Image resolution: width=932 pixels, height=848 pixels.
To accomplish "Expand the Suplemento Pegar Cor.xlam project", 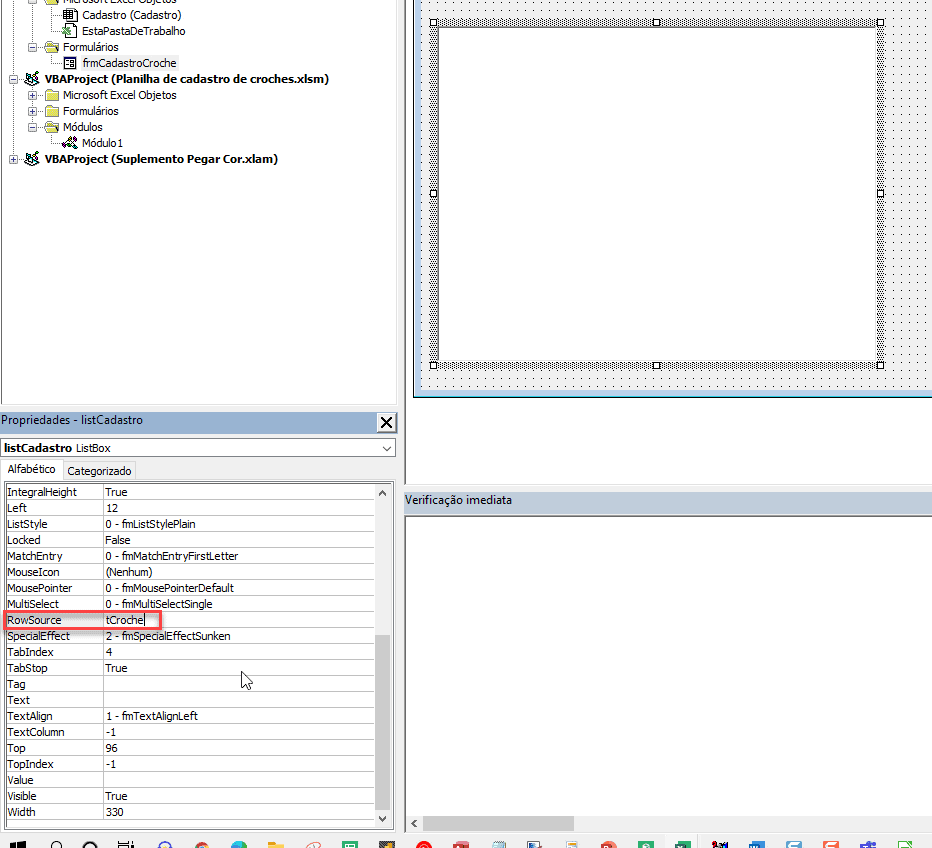I will 13,159.
